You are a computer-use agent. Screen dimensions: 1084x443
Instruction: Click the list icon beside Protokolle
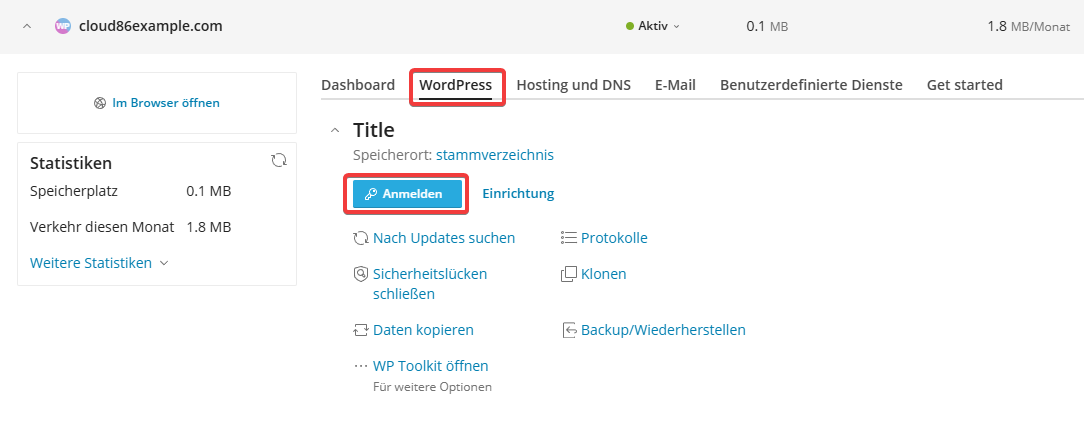click(x=569, y=238)
